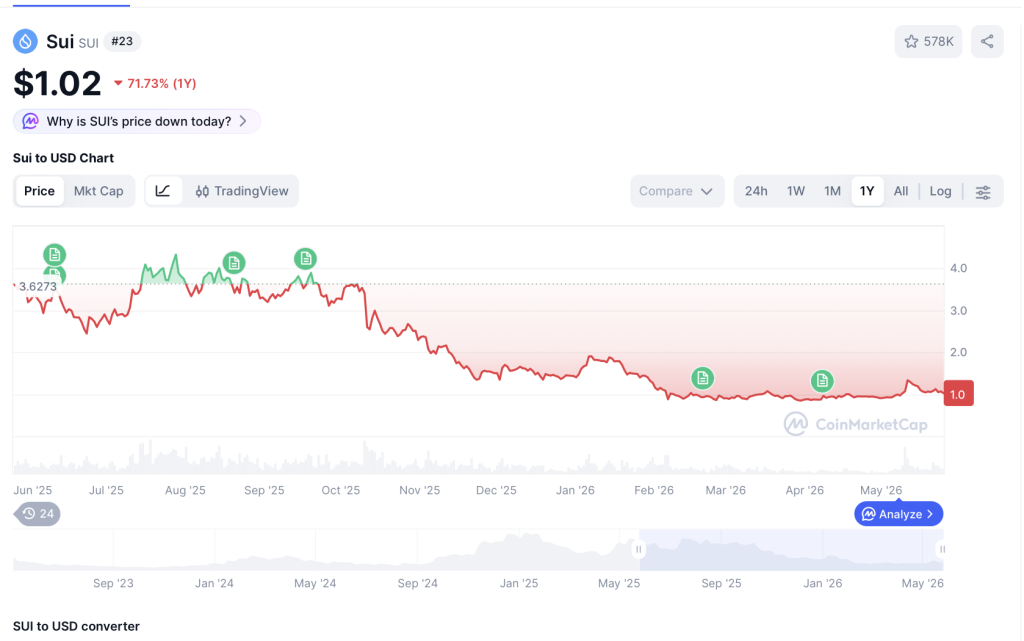
Task: Set chart range to 1M
Action: click(x=832, y=191)
